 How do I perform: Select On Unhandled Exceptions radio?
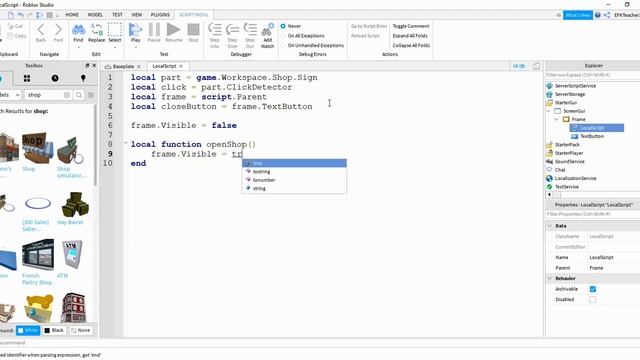point(283,46)
